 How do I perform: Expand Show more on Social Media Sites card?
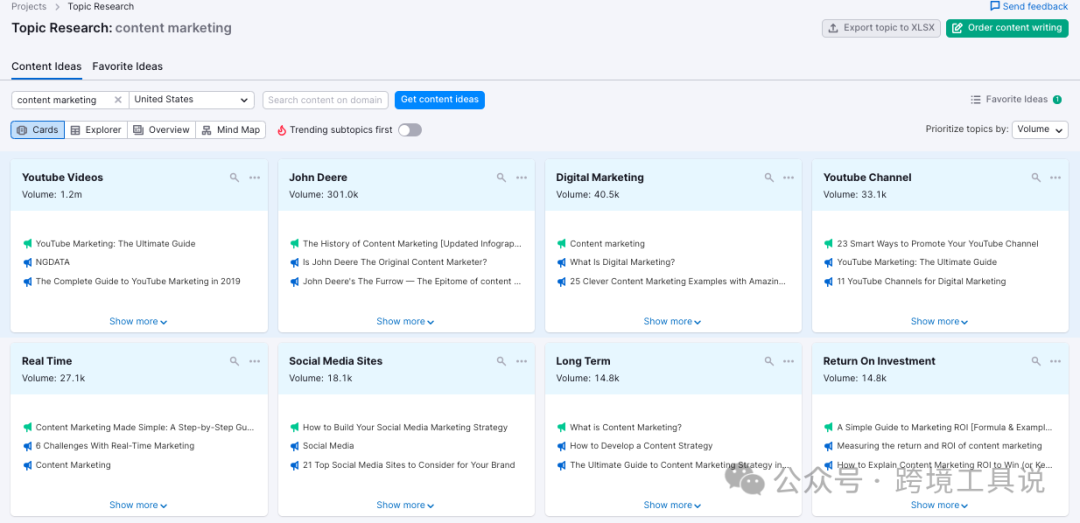pyautogui.click(x=405, y=505)
